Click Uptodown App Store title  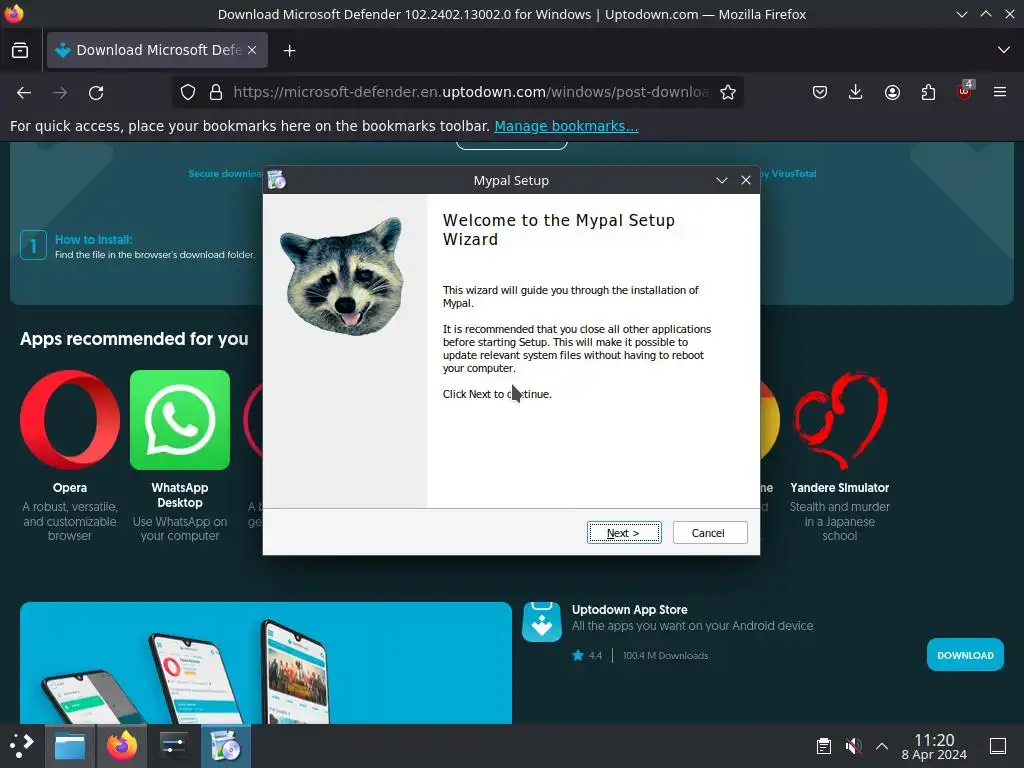pyautogui.click(x=630, y=609)
